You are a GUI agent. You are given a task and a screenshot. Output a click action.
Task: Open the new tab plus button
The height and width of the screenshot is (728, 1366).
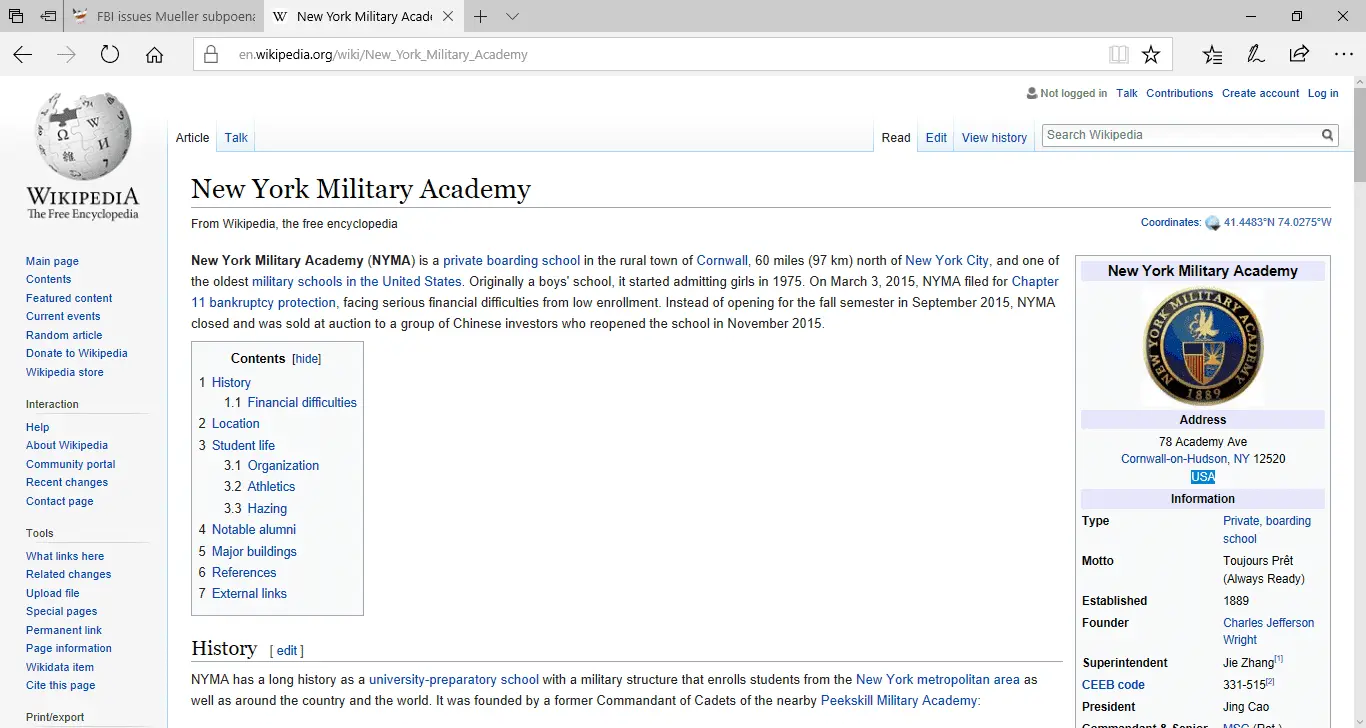[481, 17]
